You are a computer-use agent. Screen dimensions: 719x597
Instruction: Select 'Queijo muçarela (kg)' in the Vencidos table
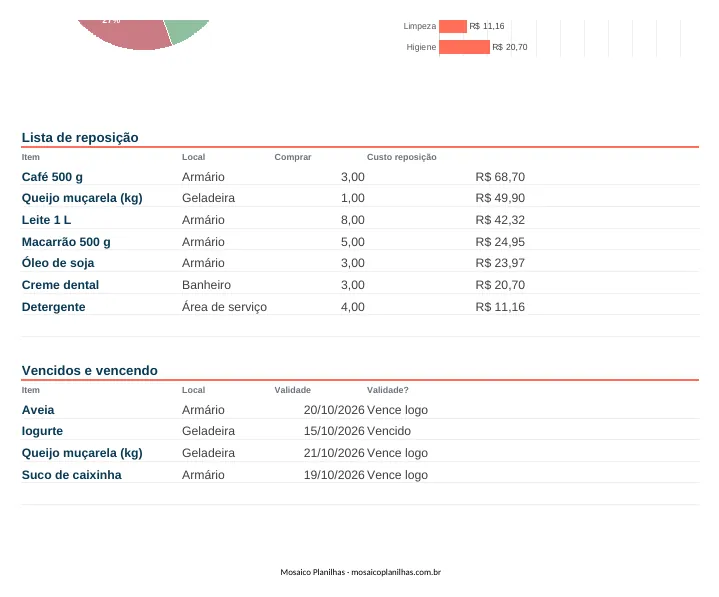82,453
